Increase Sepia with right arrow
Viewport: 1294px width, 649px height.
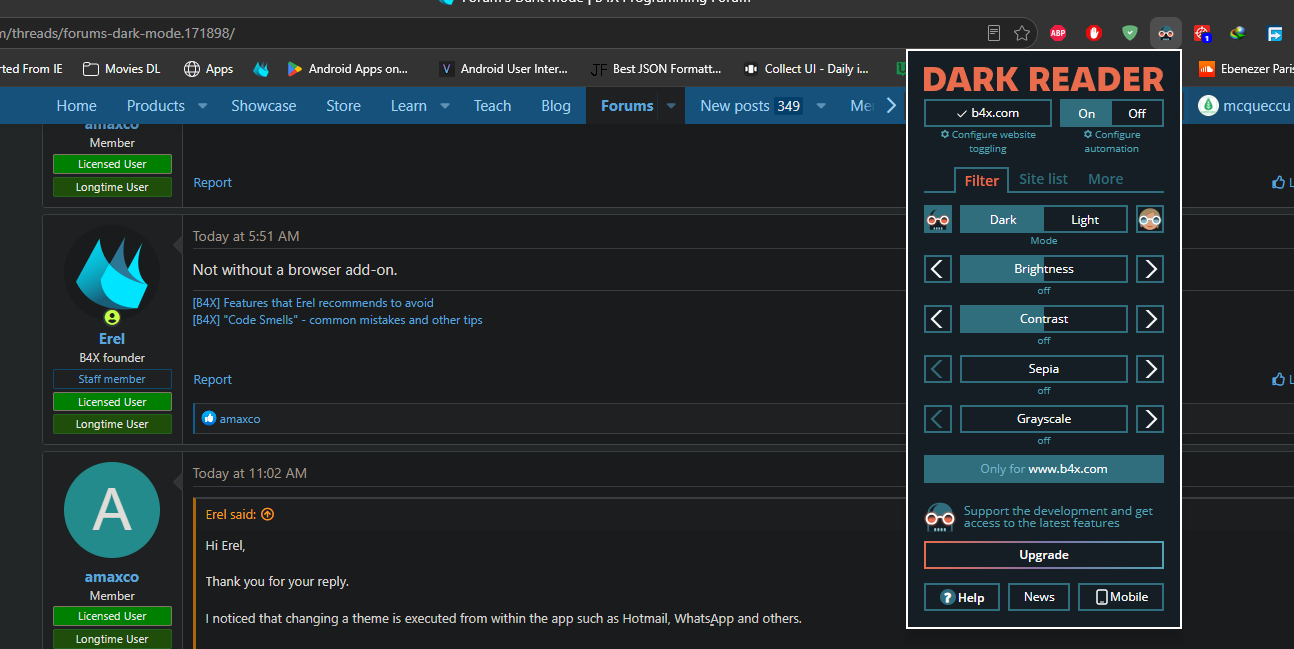pyautogui.click(x=1150, y=369)
